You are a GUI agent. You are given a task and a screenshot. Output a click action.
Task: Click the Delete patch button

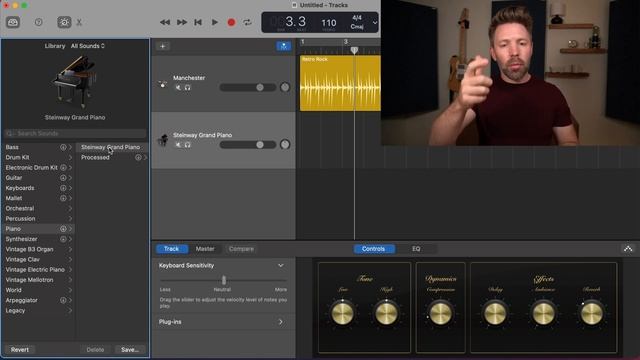95,349
